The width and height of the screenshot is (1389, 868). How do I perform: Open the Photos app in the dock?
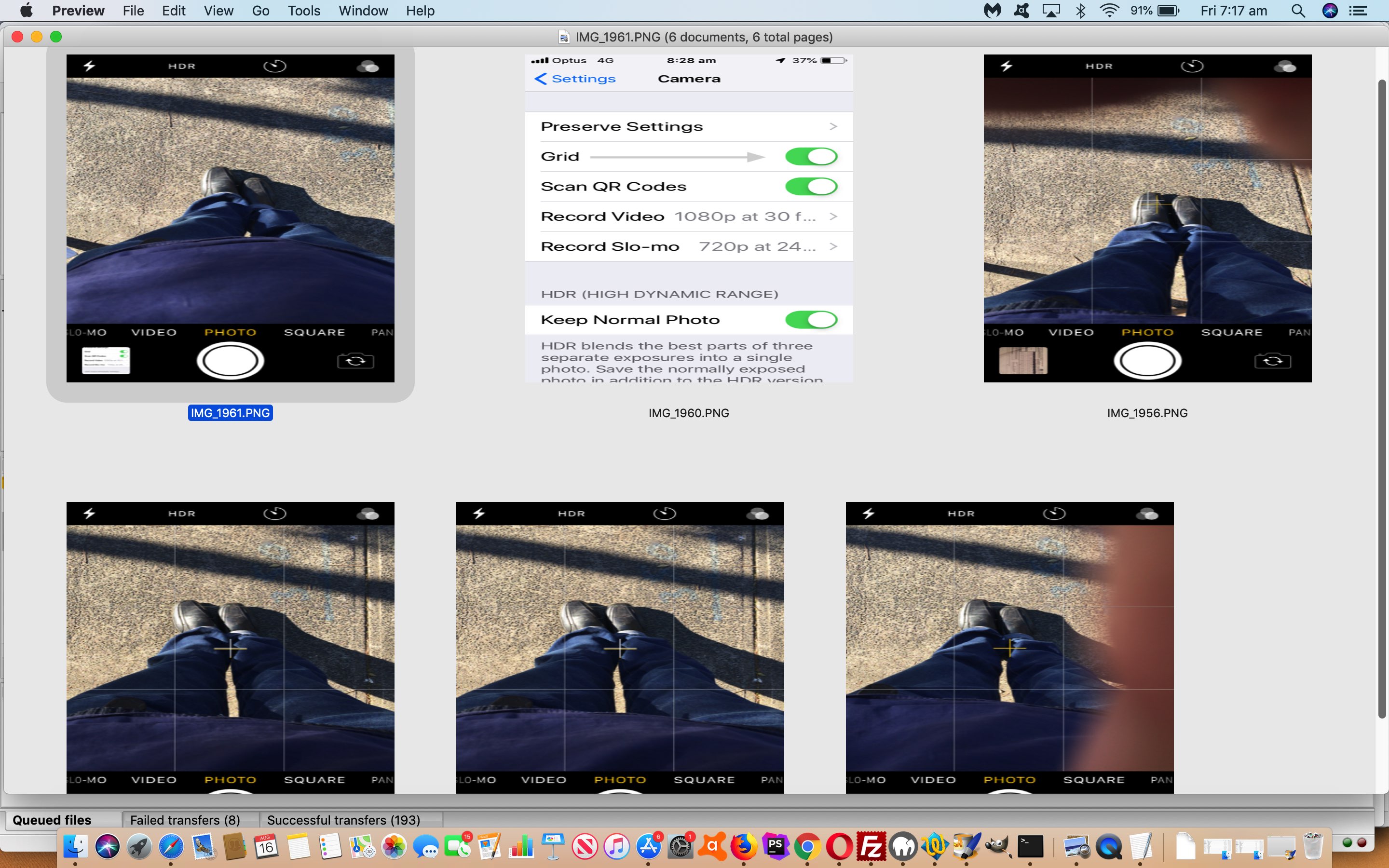(394, 847)
